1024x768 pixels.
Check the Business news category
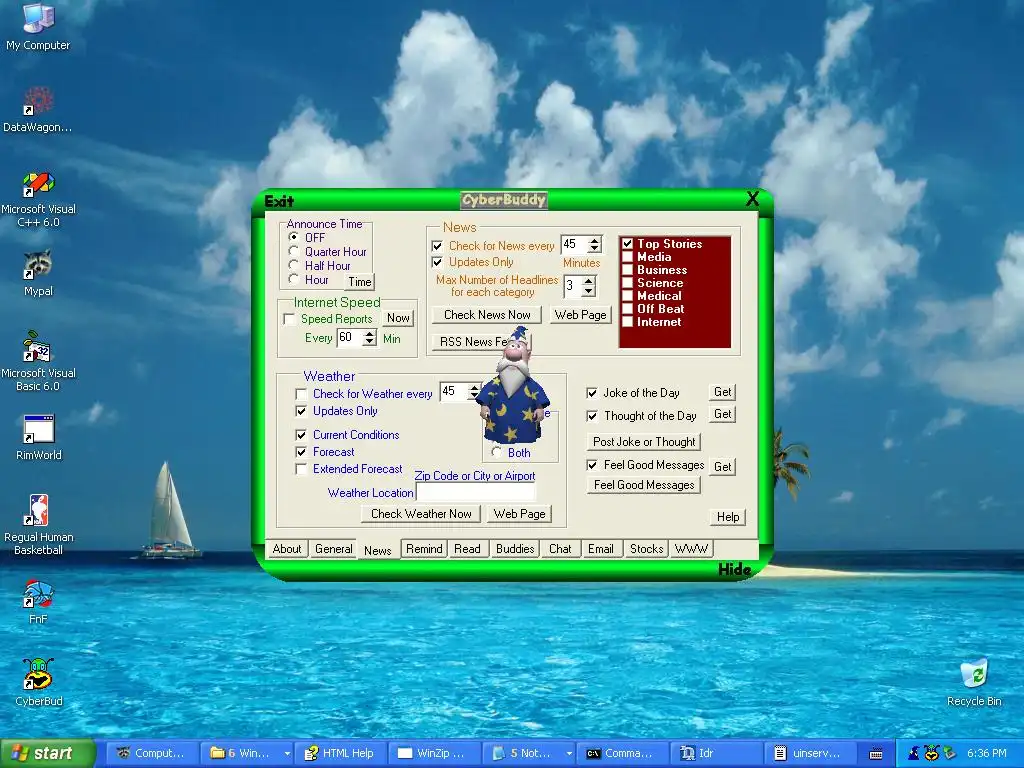coord(628,270)
